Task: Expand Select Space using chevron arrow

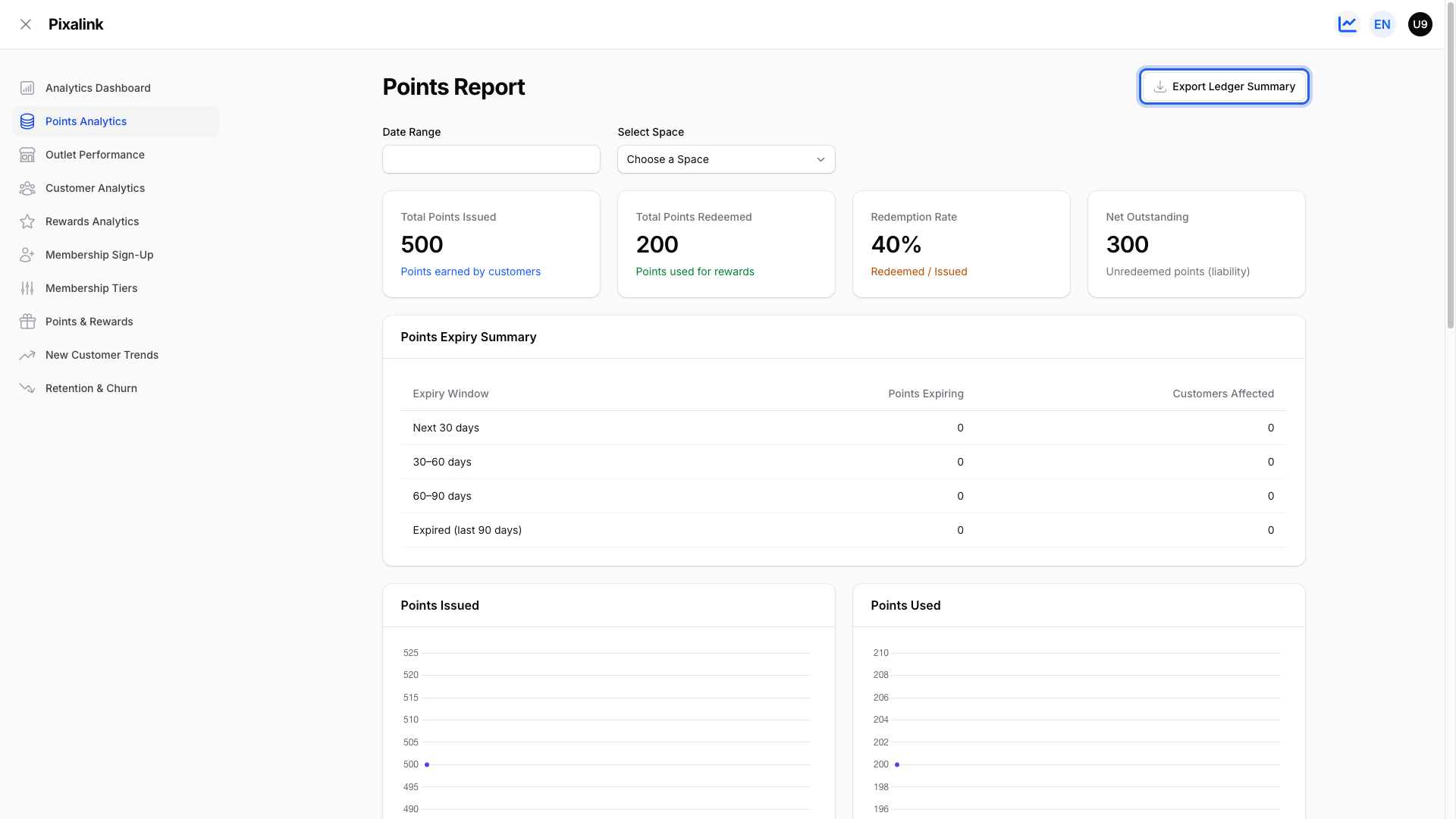Action: click(x=821, y=159)
